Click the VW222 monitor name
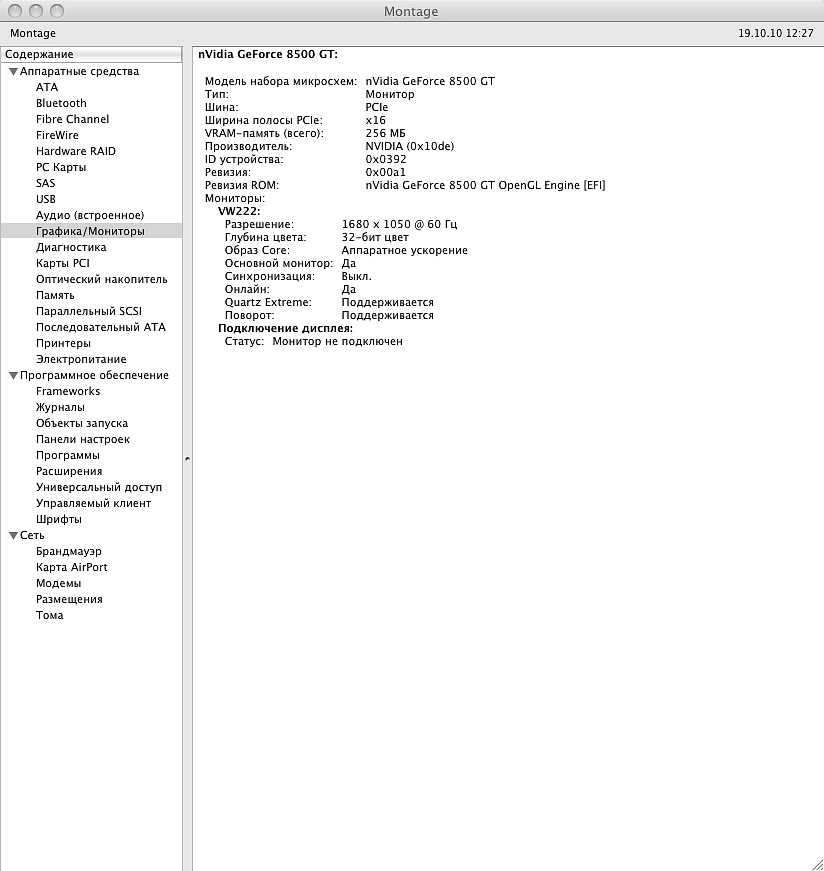Screen dimensions: 824x871 [x=239, y=211]
